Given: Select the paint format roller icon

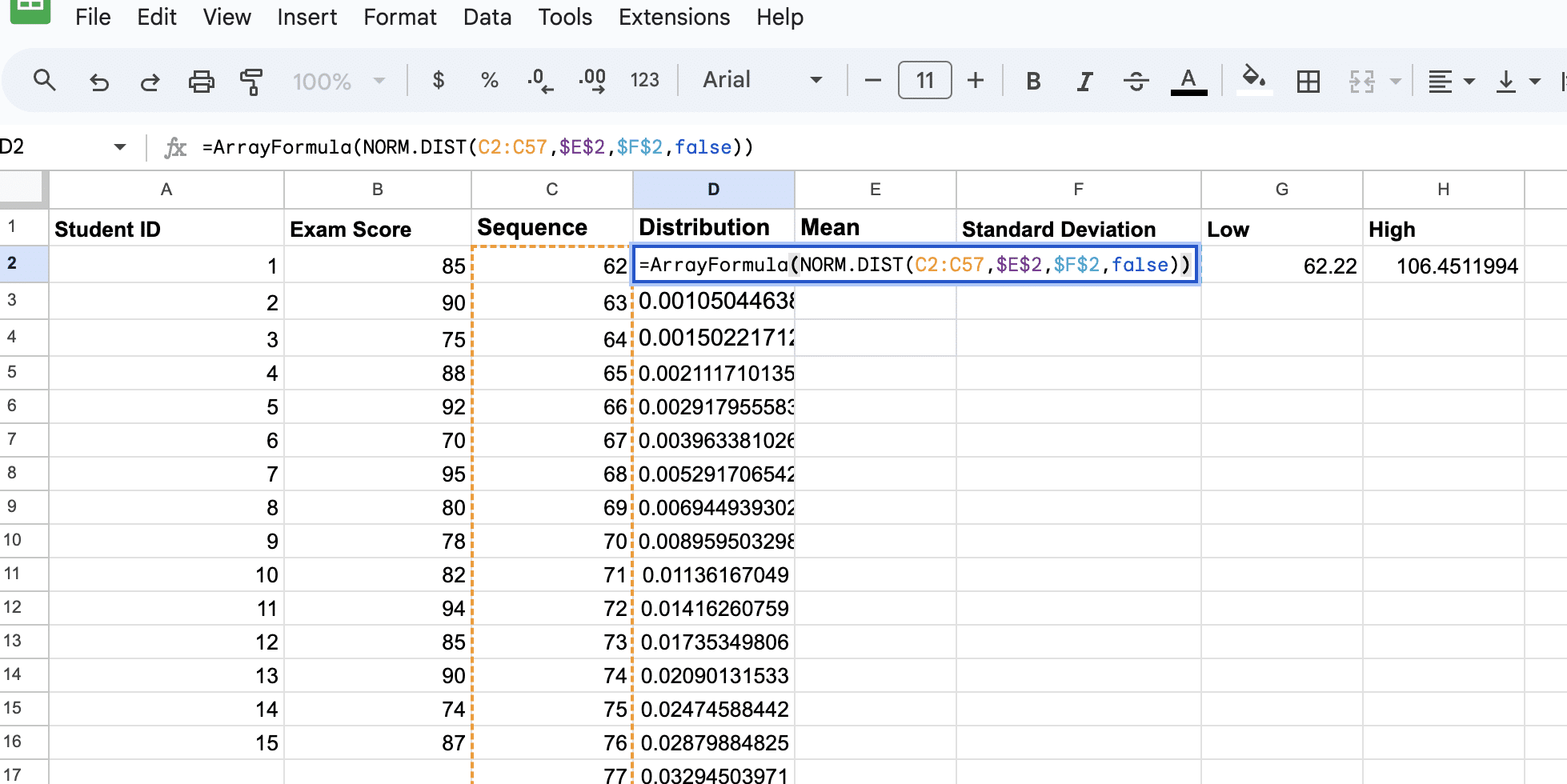Looking at the screenshot, I should (251, 81).
